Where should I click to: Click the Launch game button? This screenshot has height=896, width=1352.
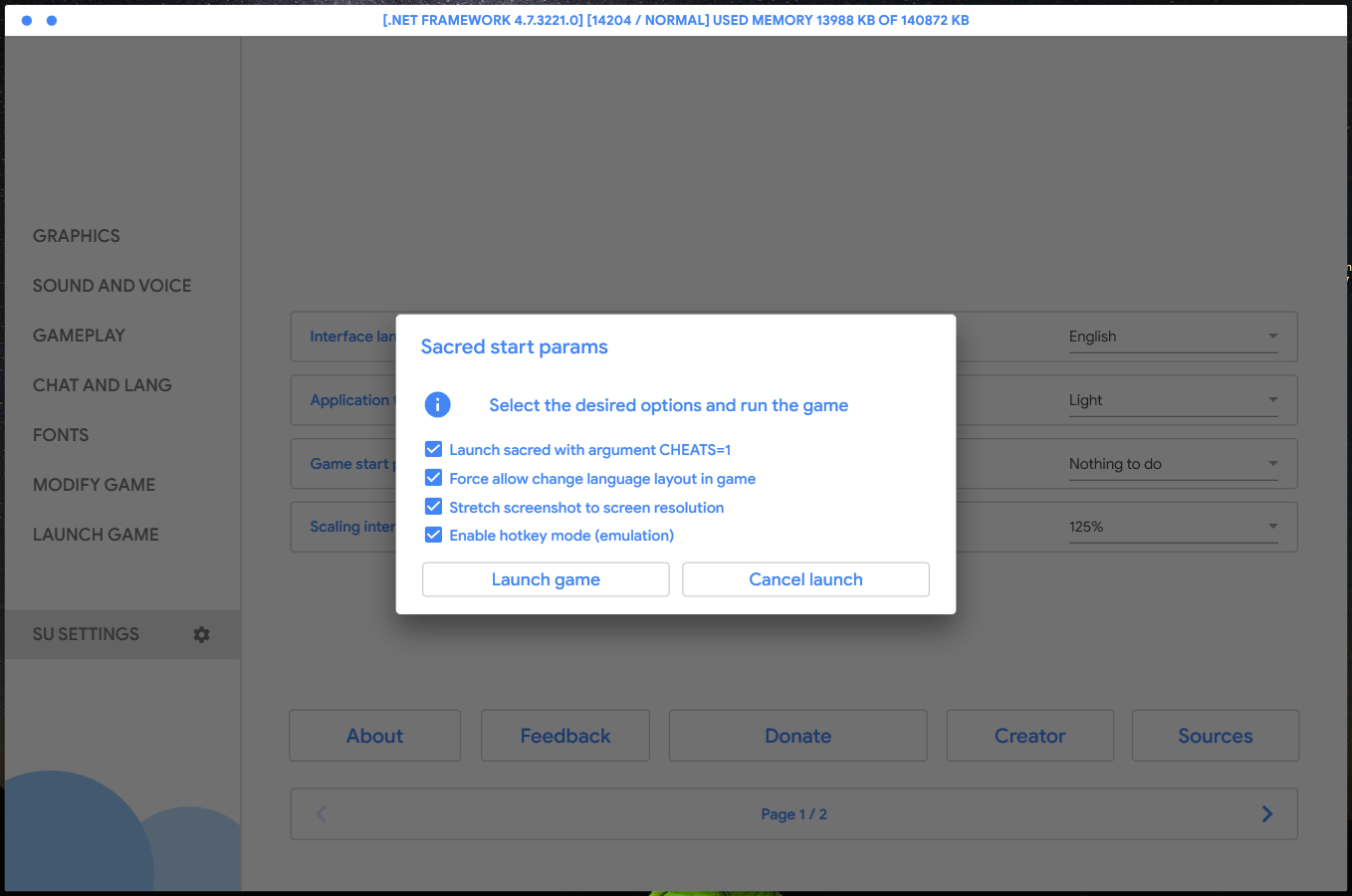(x=546, y=579)
